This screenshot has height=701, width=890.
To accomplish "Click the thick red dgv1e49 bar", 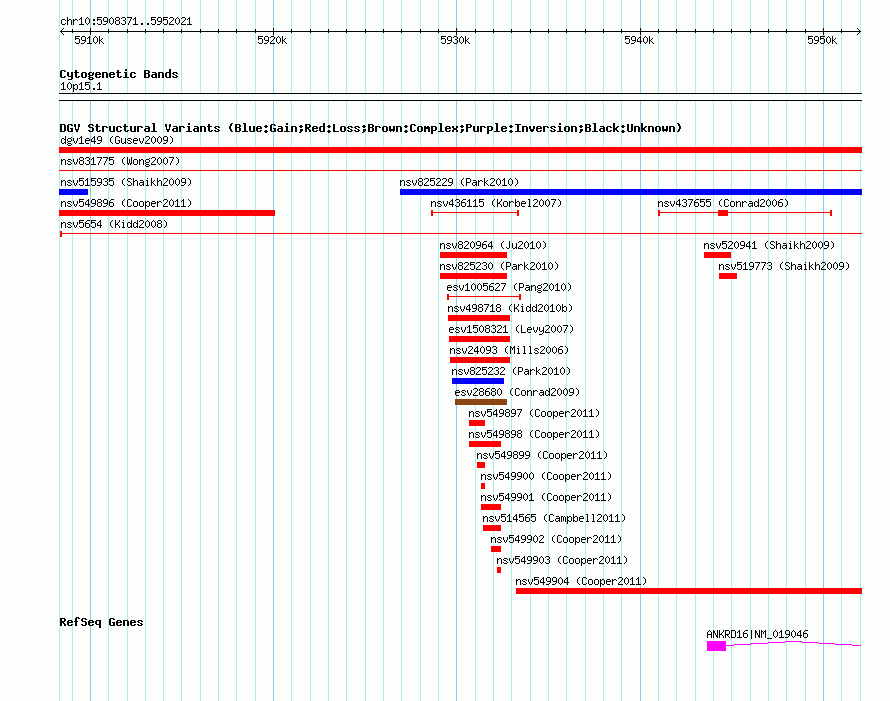I will click(460, 150).
